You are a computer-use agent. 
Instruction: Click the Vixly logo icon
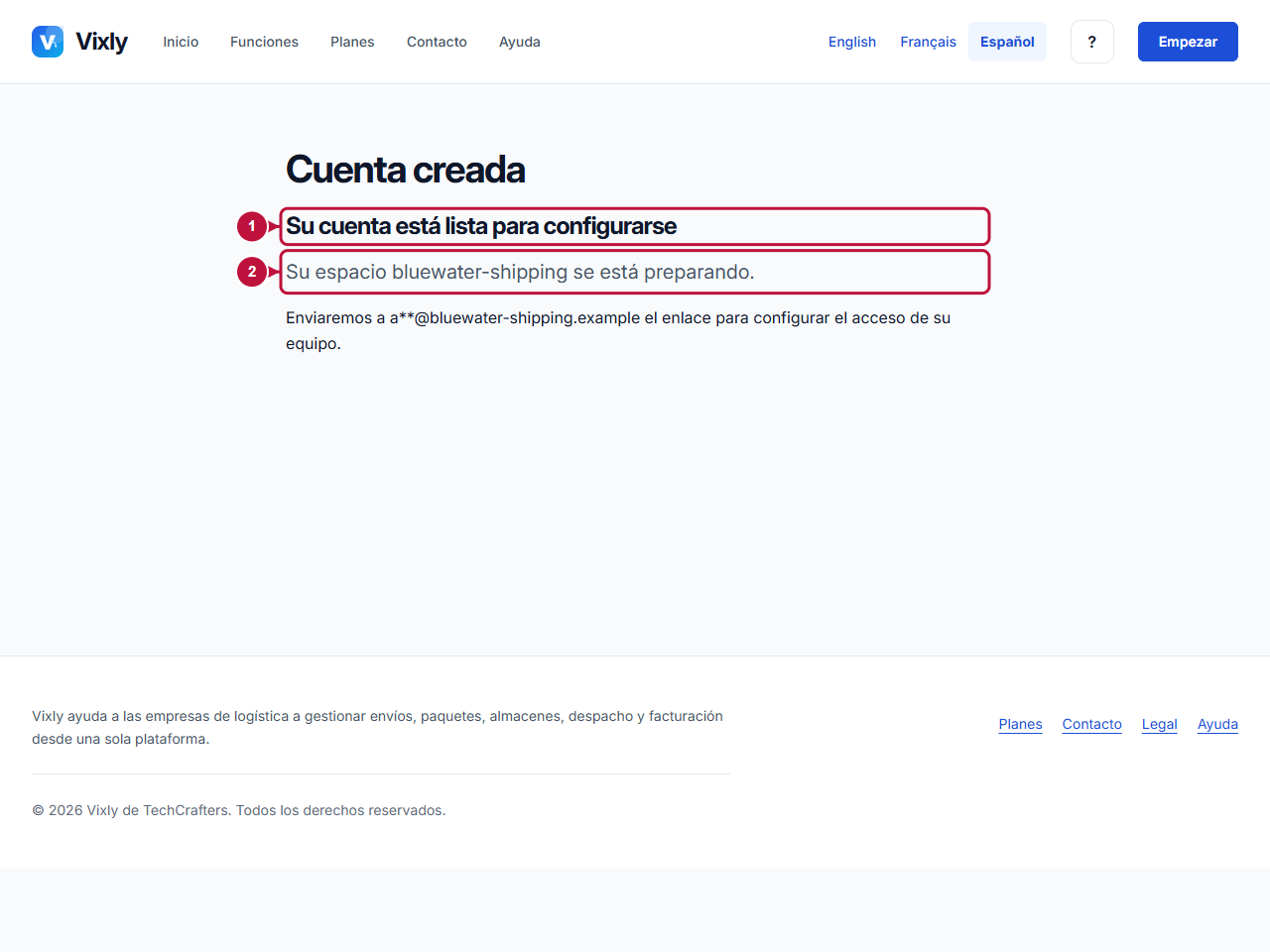pos(48,42)
